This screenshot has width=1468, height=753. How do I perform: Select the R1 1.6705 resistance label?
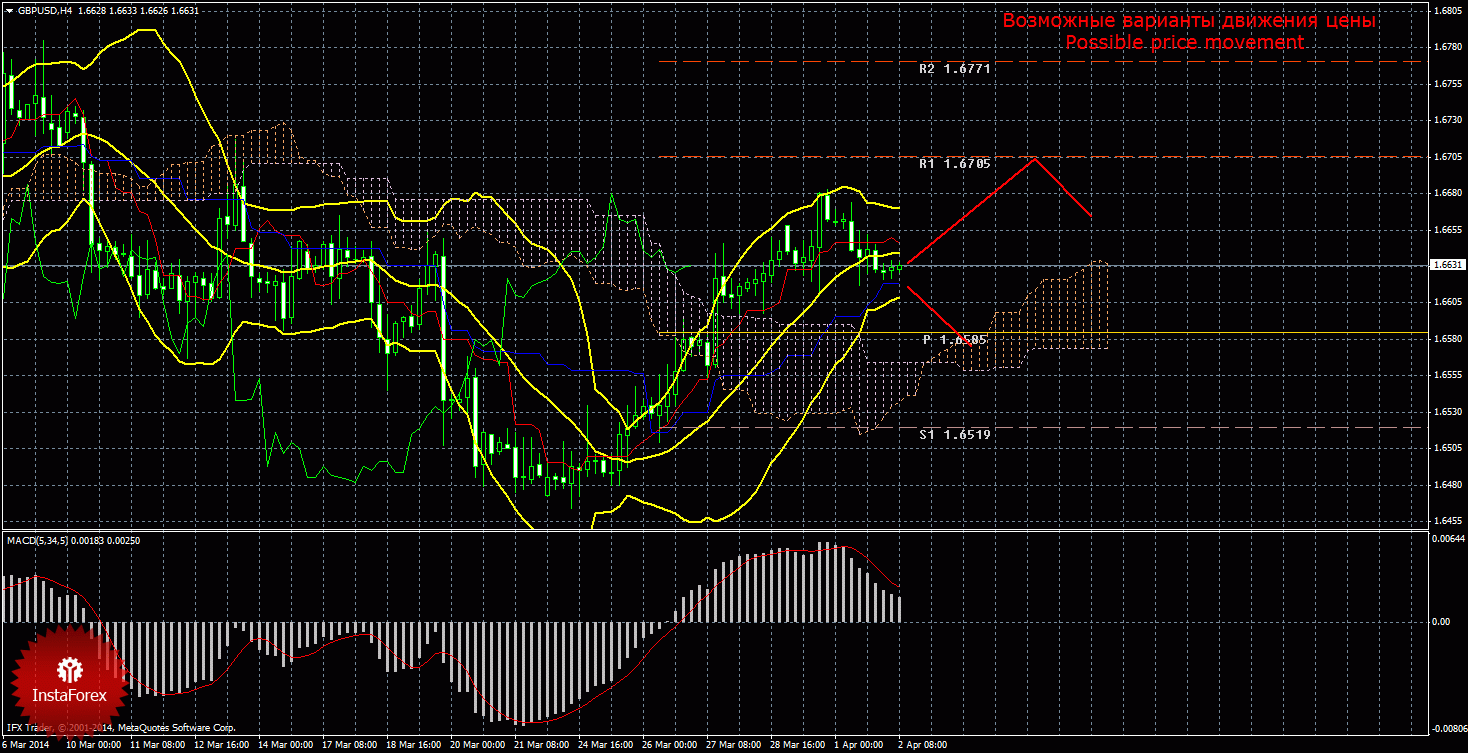pos(954,163)
